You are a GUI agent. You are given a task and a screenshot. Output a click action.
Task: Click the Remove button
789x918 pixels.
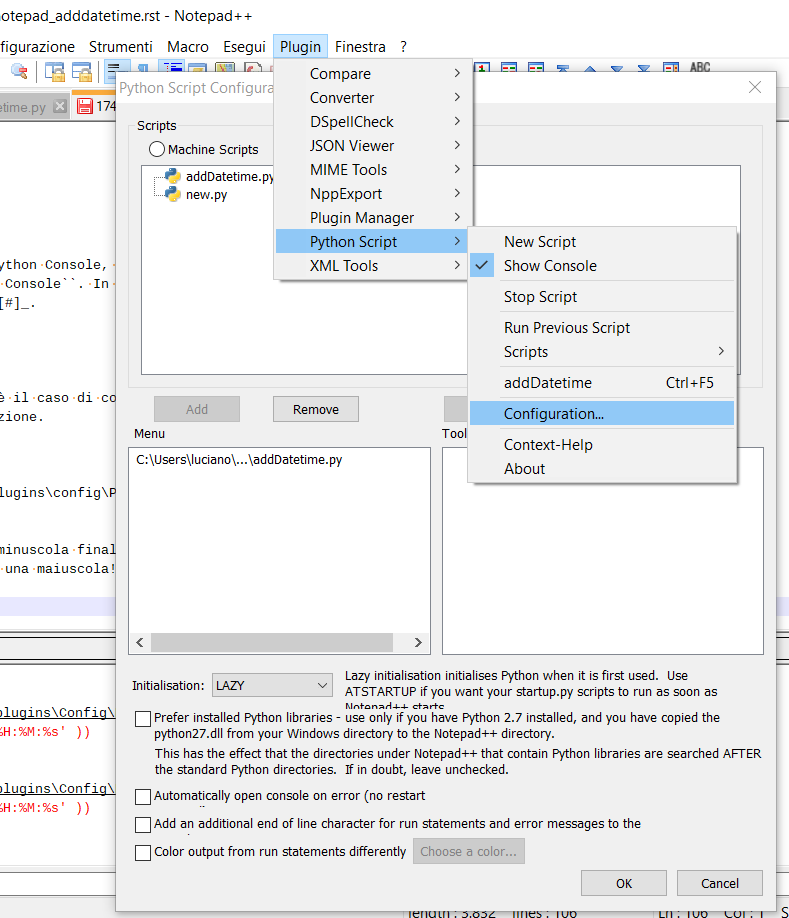[315, 409]
